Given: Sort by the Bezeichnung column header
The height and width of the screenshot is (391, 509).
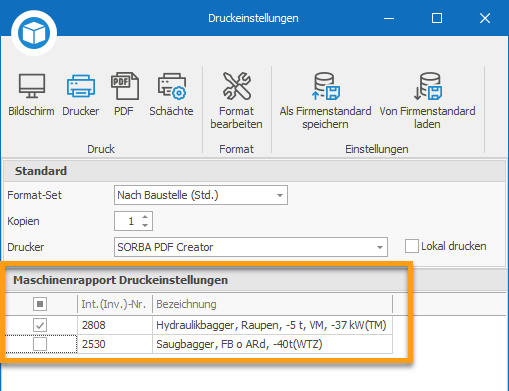Looking at the screenshot, I should (272, 304).
